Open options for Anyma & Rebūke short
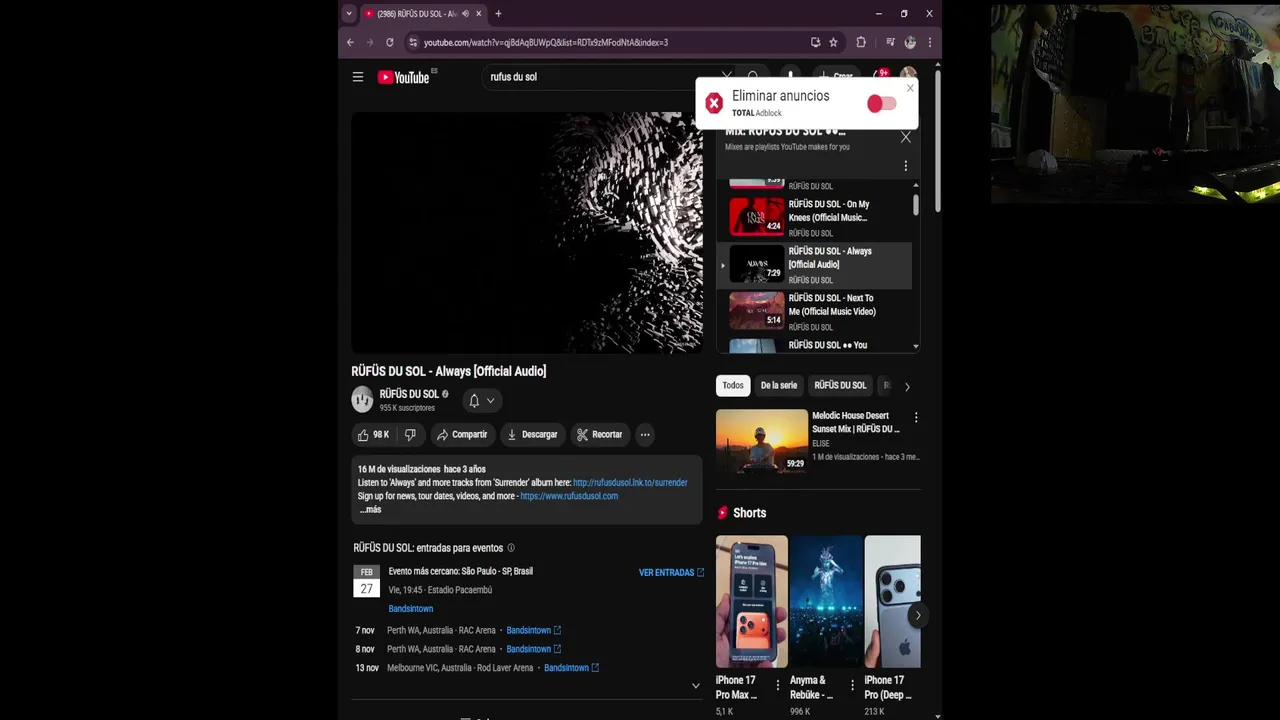The image size is (1280, 720). point(853,686)
